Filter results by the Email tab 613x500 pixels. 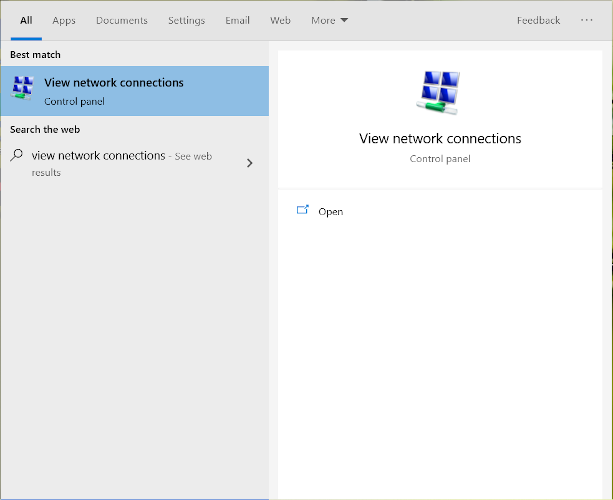(237, 20)
